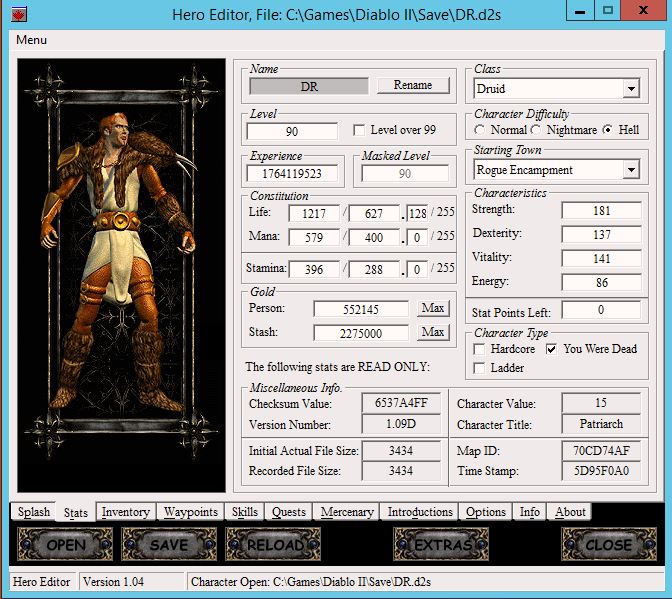Tick the Hardcore checkbox
The height and width of the screenshot is (599, 672).
coord(479,349)
